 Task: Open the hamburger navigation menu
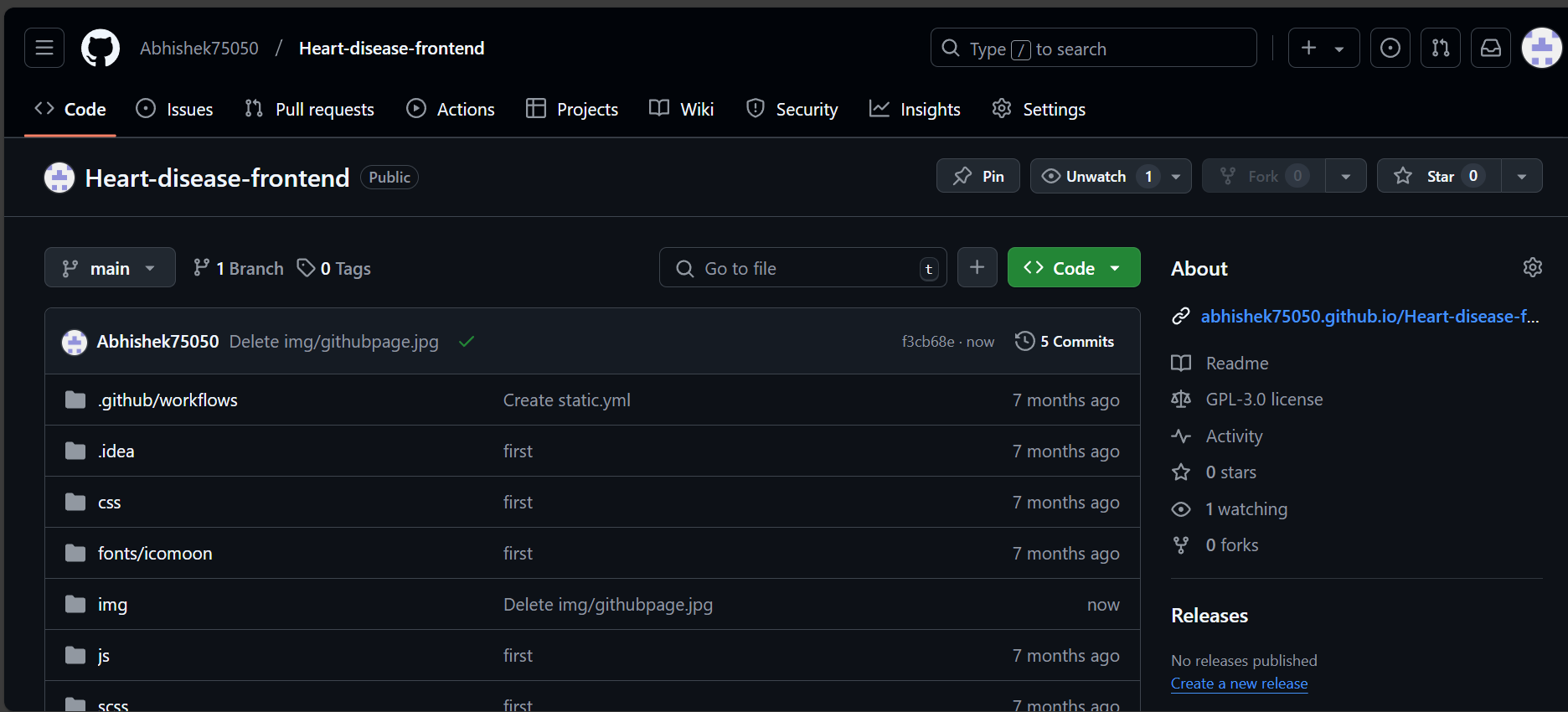click(44, 48)
